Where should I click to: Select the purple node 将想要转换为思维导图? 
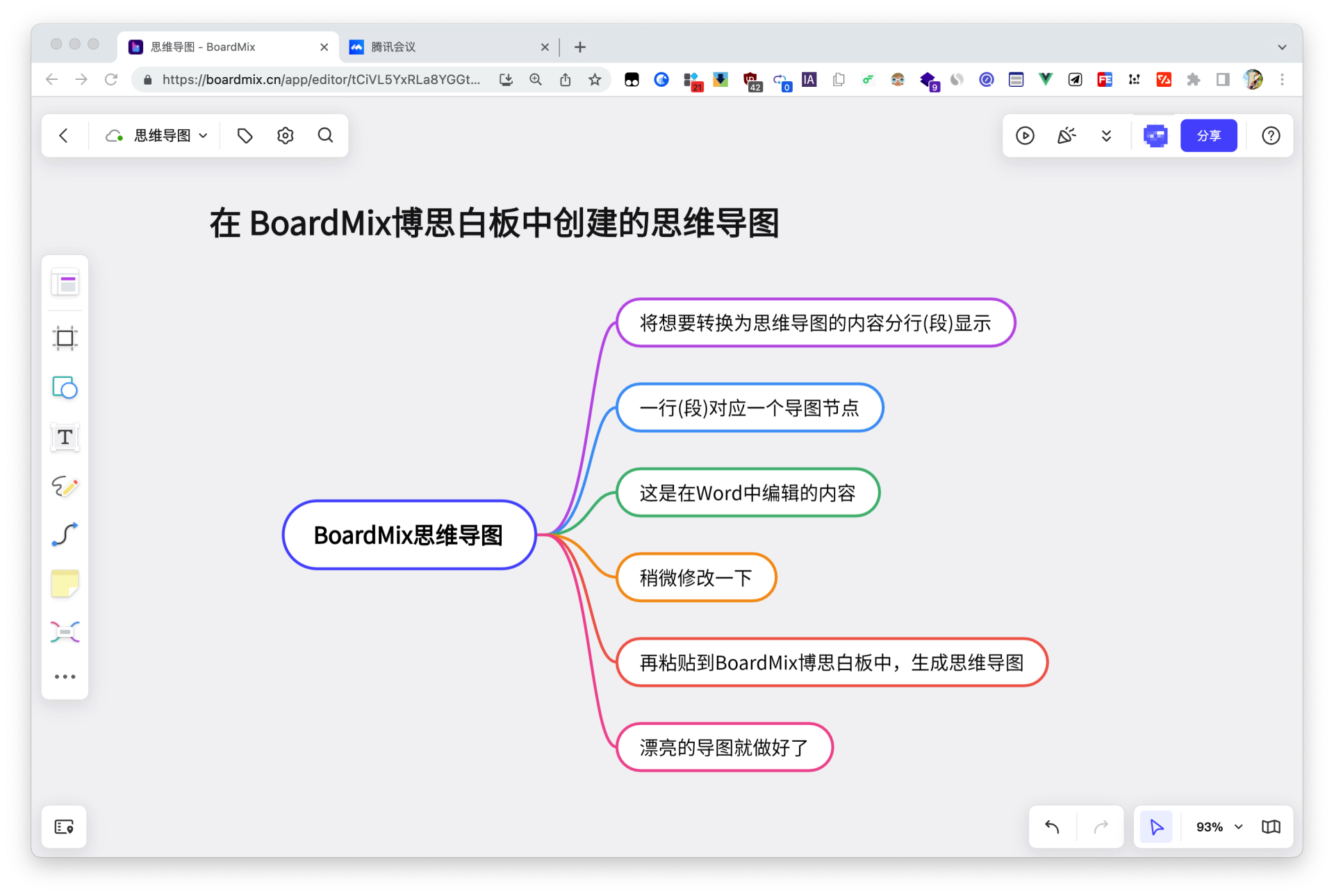click(816, 323)
